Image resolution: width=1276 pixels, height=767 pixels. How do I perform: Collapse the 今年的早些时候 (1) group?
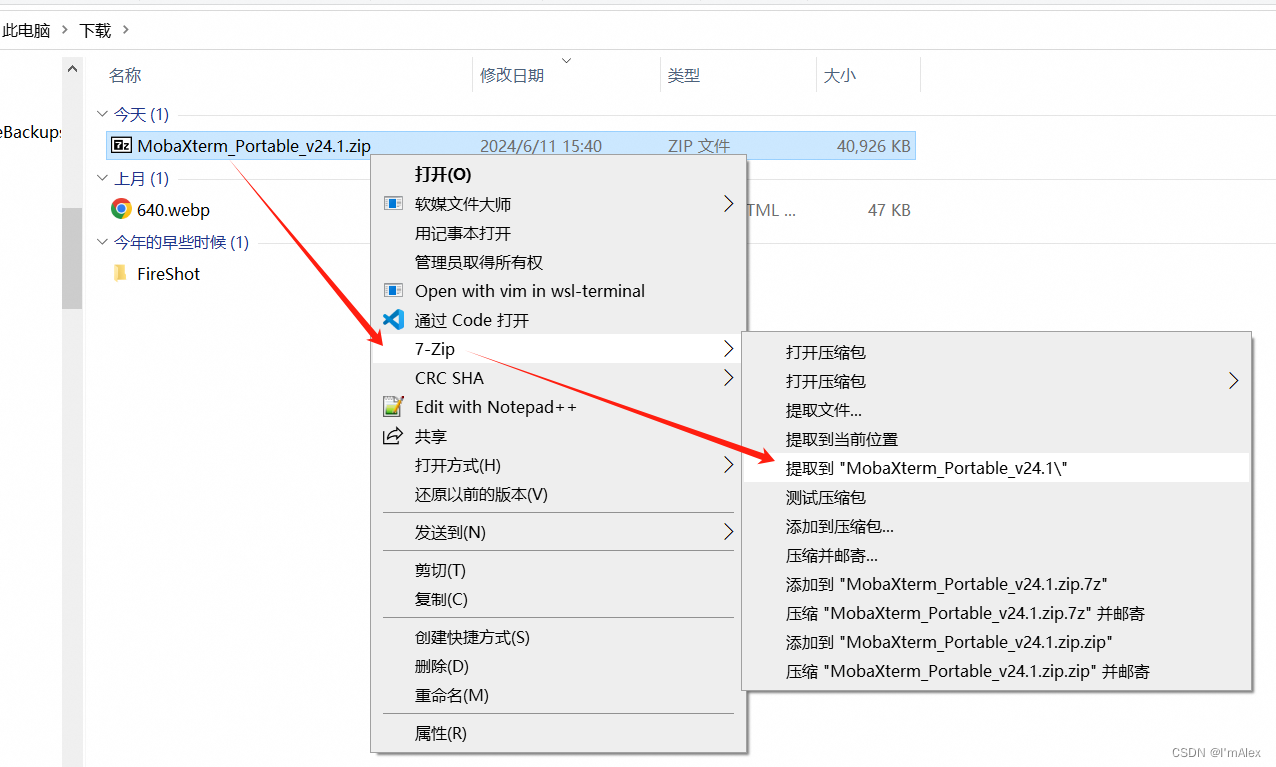(x=101, y=242)
